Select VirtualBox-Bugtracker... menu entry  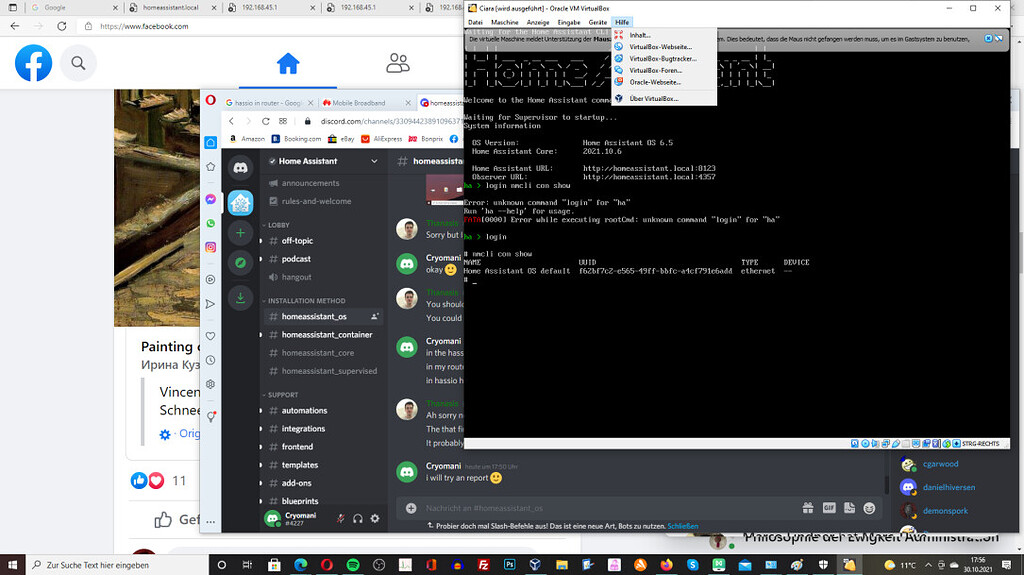(x=664, y=59)
